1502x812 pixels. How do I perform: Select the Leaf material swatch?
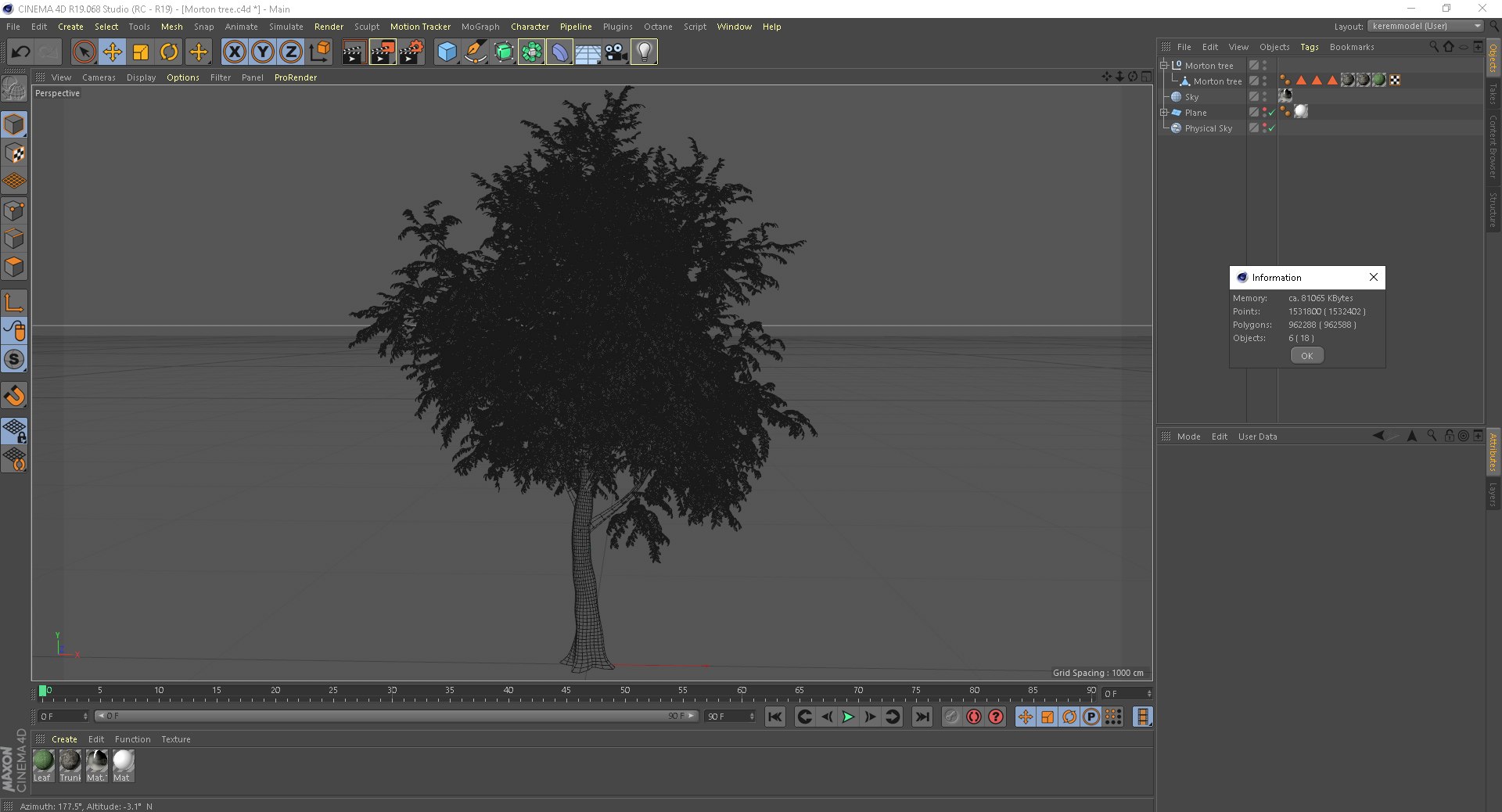pyautogui.click(x=43, y=765)
